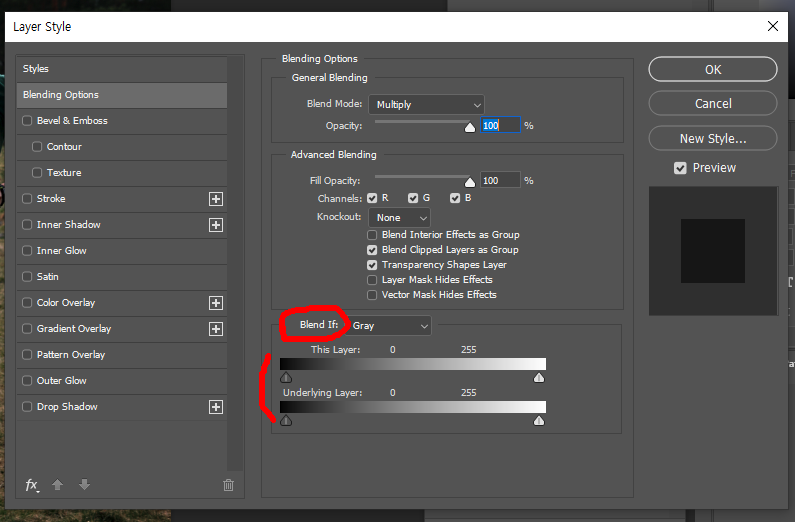Enable the Gradient Overlay checkbox
795x522 pixels.
[x=27, y=328]
